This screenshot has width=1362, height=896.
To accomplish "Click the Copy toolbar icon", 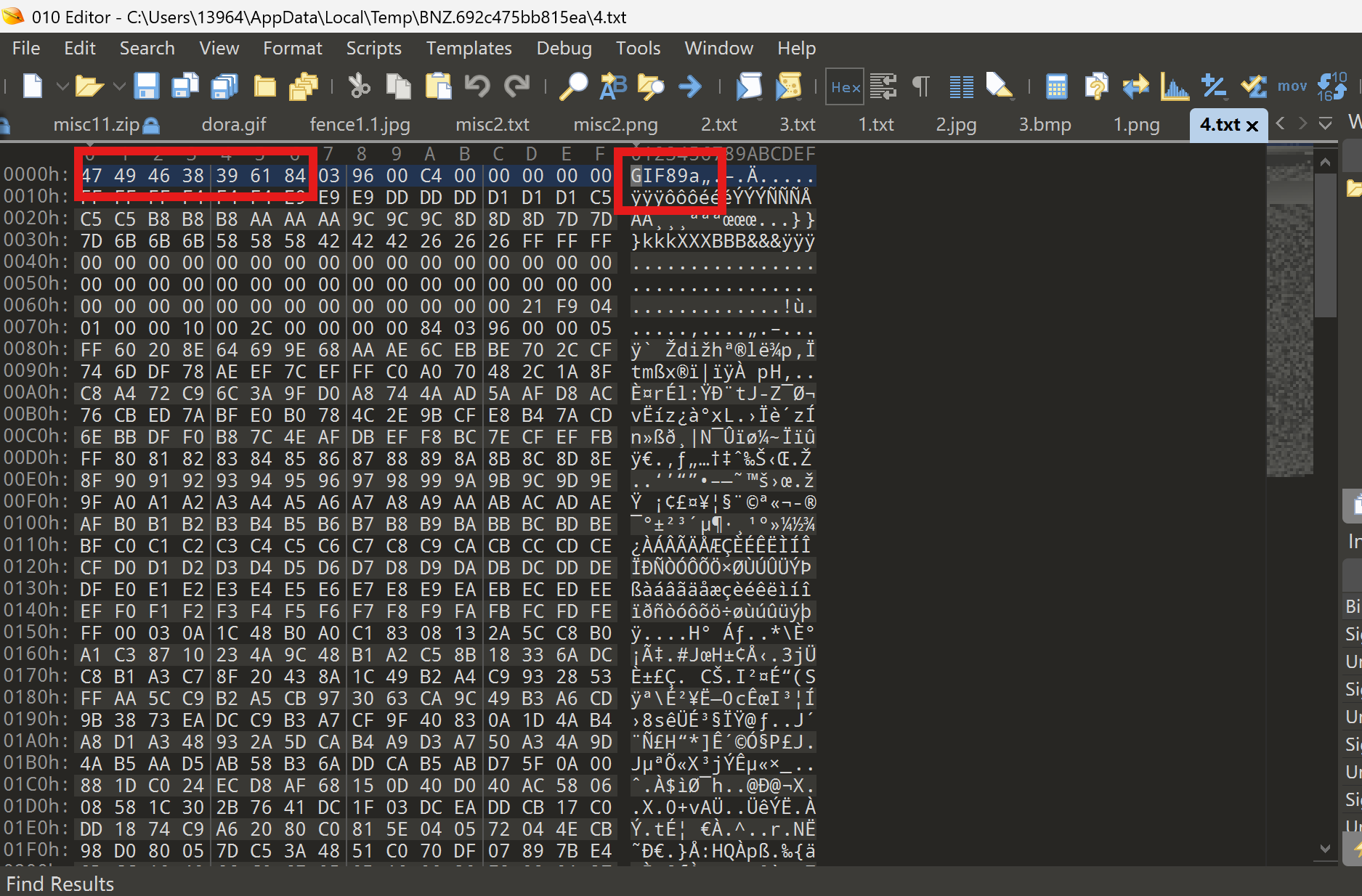I will 398,86.
